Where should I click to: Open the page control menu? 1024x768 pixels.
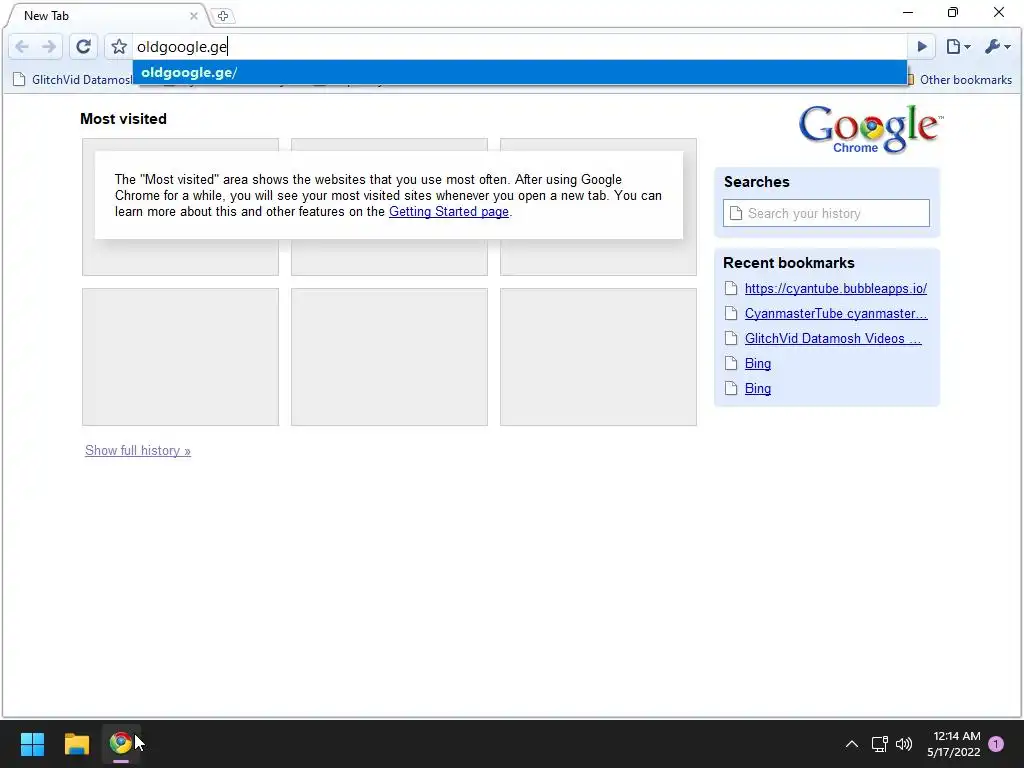(958, 46)
